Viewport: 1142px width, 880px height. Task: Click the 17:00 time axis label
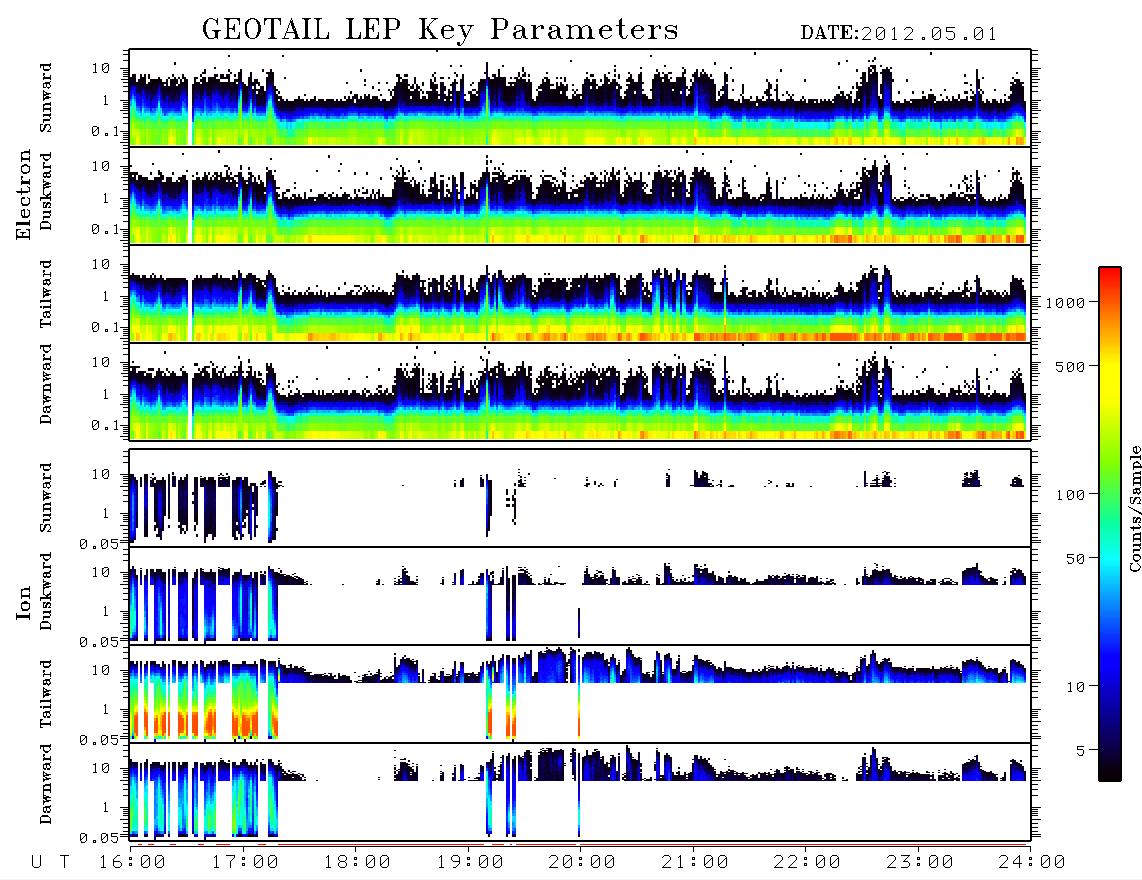tap(245, 863)
